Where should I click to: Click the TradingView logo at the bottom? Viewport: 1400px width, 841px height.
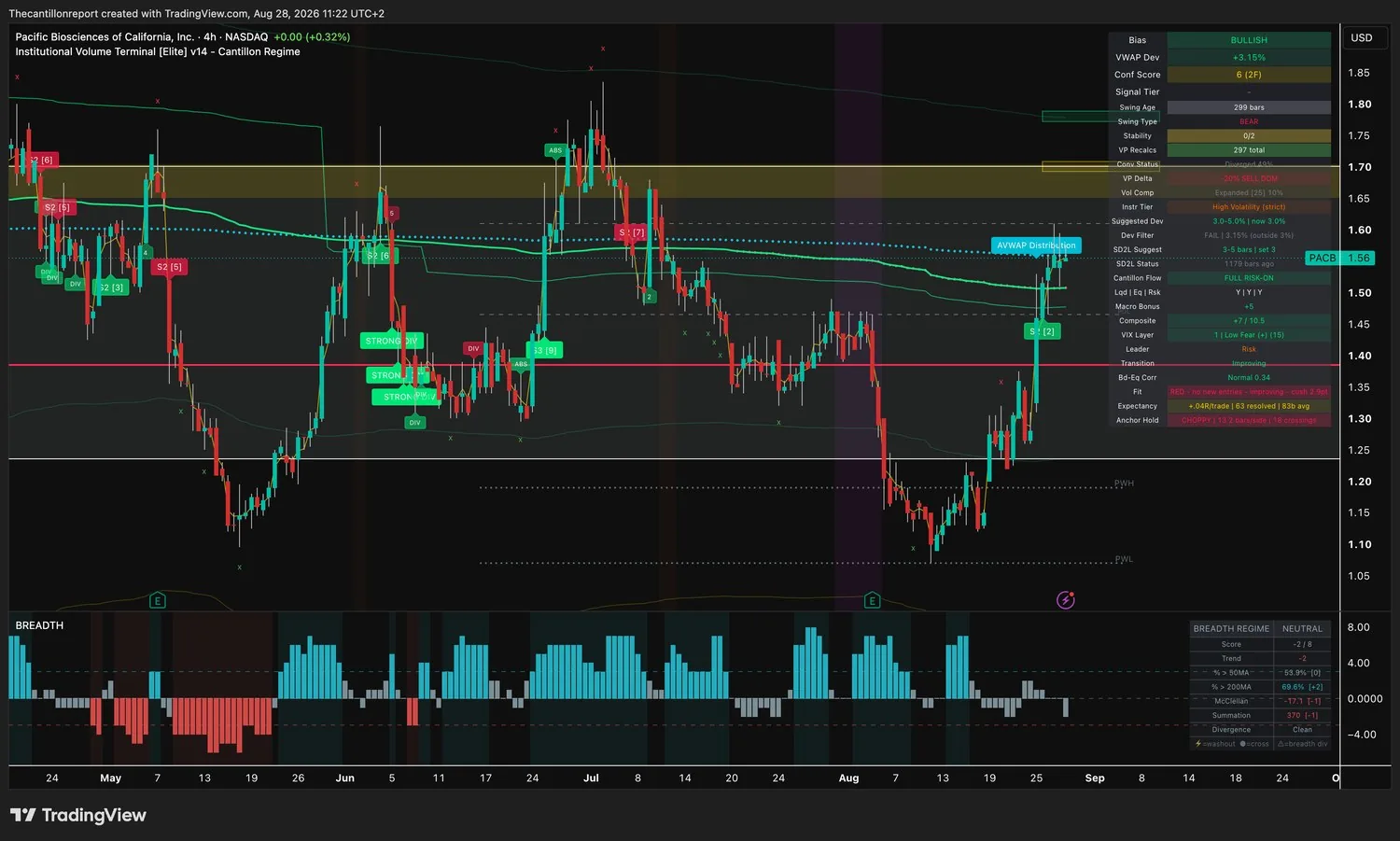click(x=78, y=815)
